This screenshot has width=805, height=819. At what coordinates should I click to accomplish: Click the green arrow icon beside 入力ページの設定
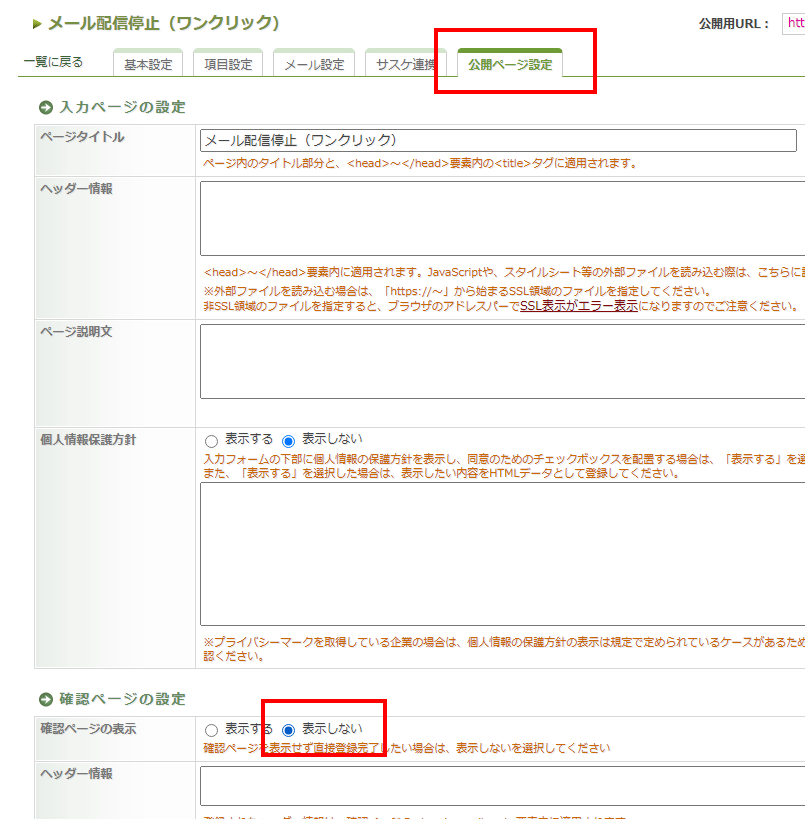[x=46, y=107]
